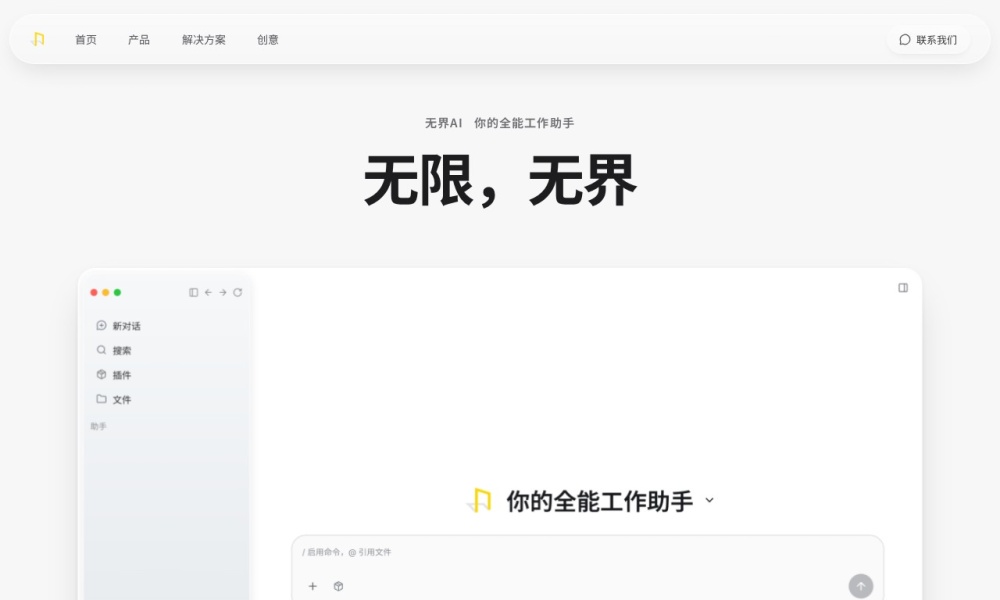Click the yellow minimize window dot
Screen dimensions: 1000x600
106,292
